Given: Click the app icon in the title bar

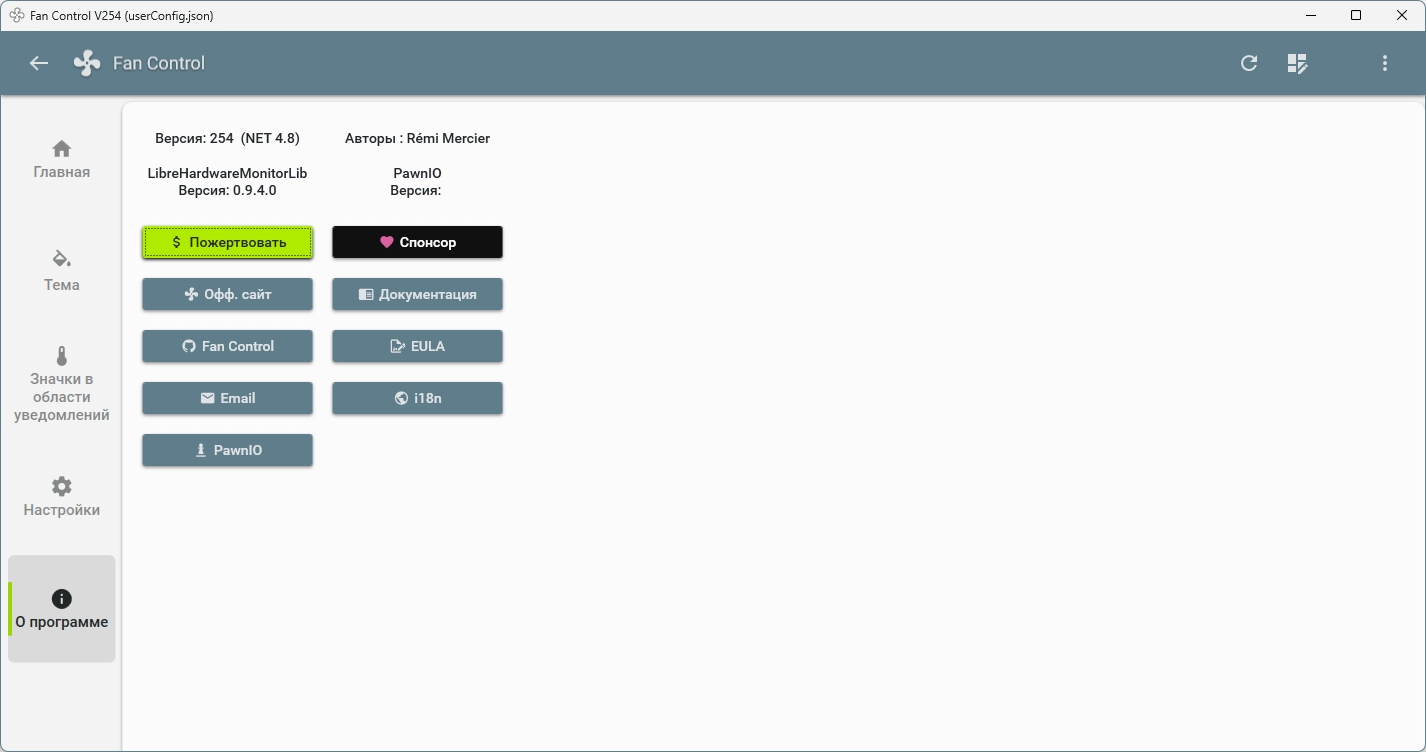Looking at the screenshot, I should [17, 15].
